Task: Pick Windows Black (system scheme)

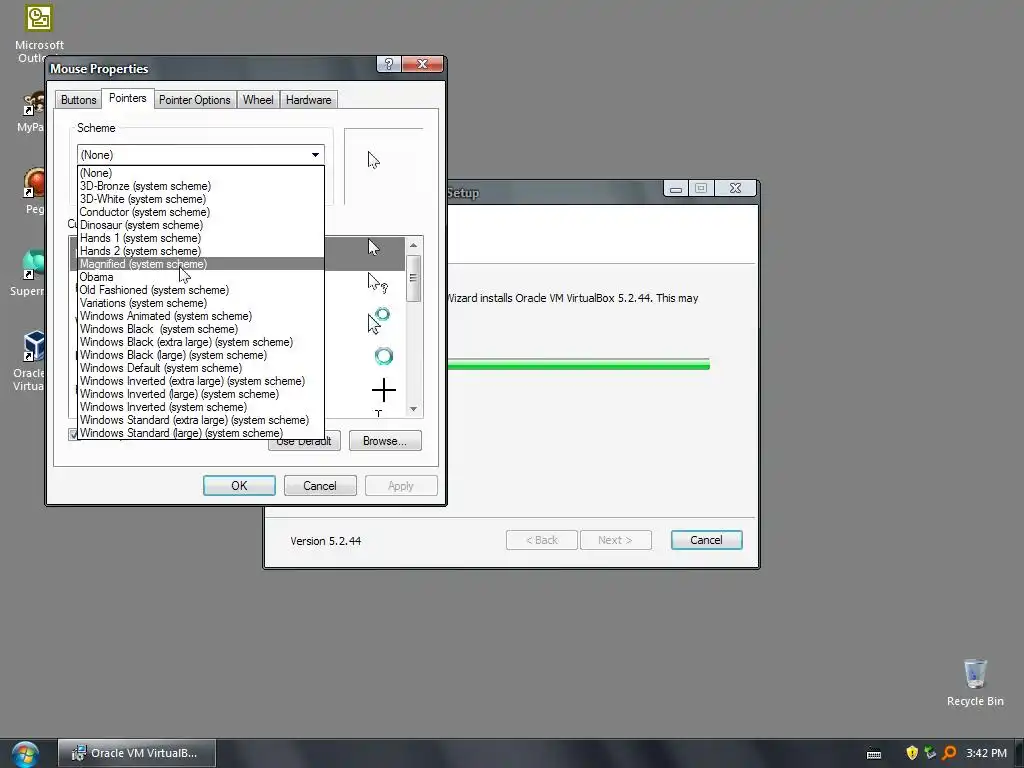Action: pyautogui.click(x=200, y=329)
